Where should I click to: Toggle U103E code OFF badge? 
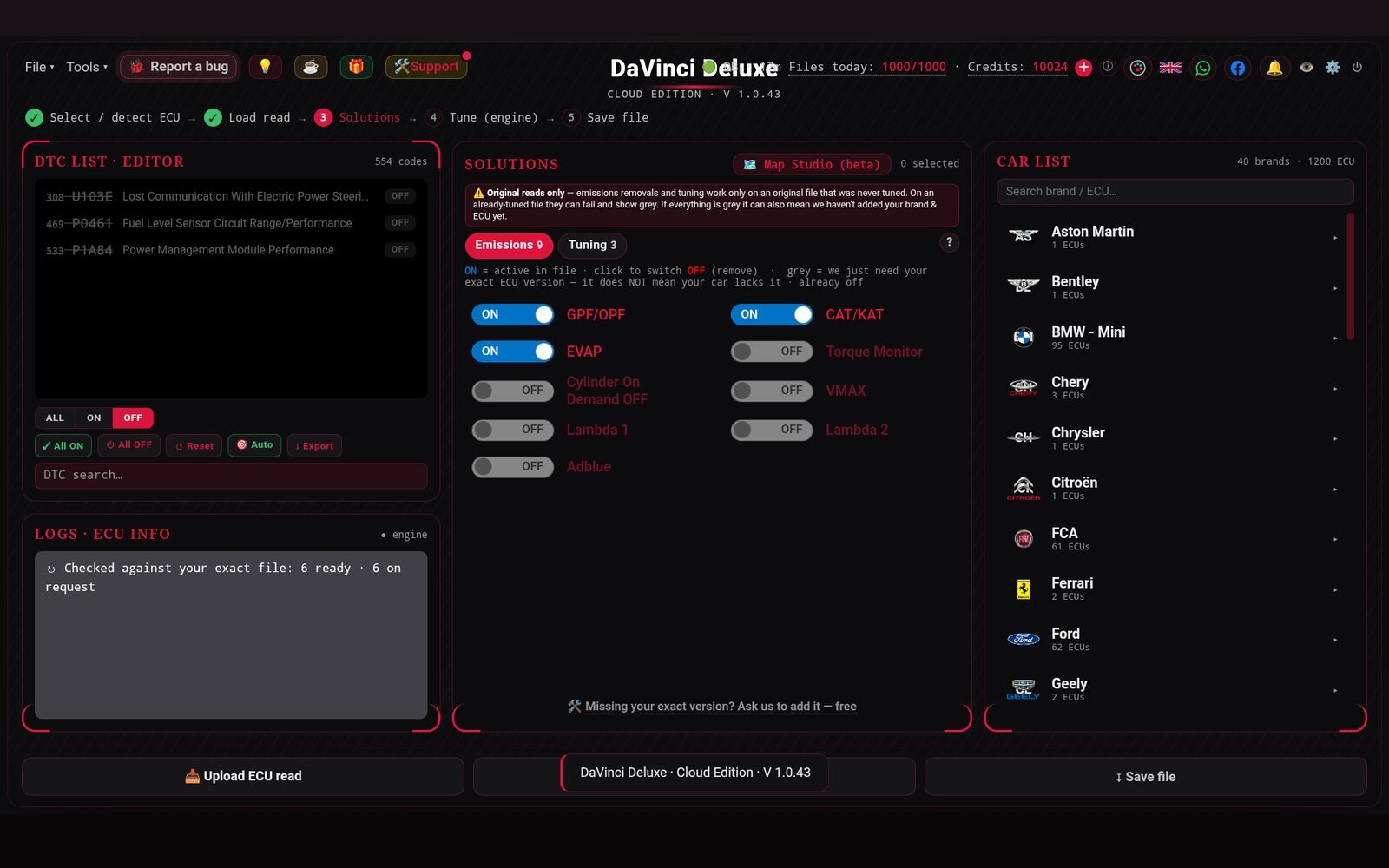point(399,196)
